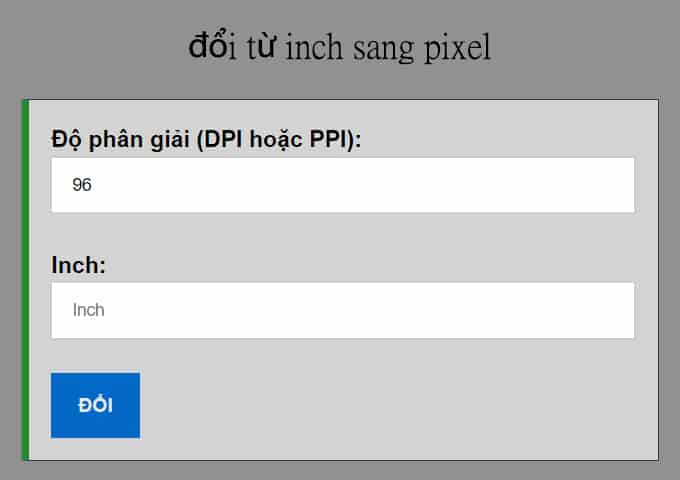
Task: Select the "Độ phân giải" label text
Action: 120,139
